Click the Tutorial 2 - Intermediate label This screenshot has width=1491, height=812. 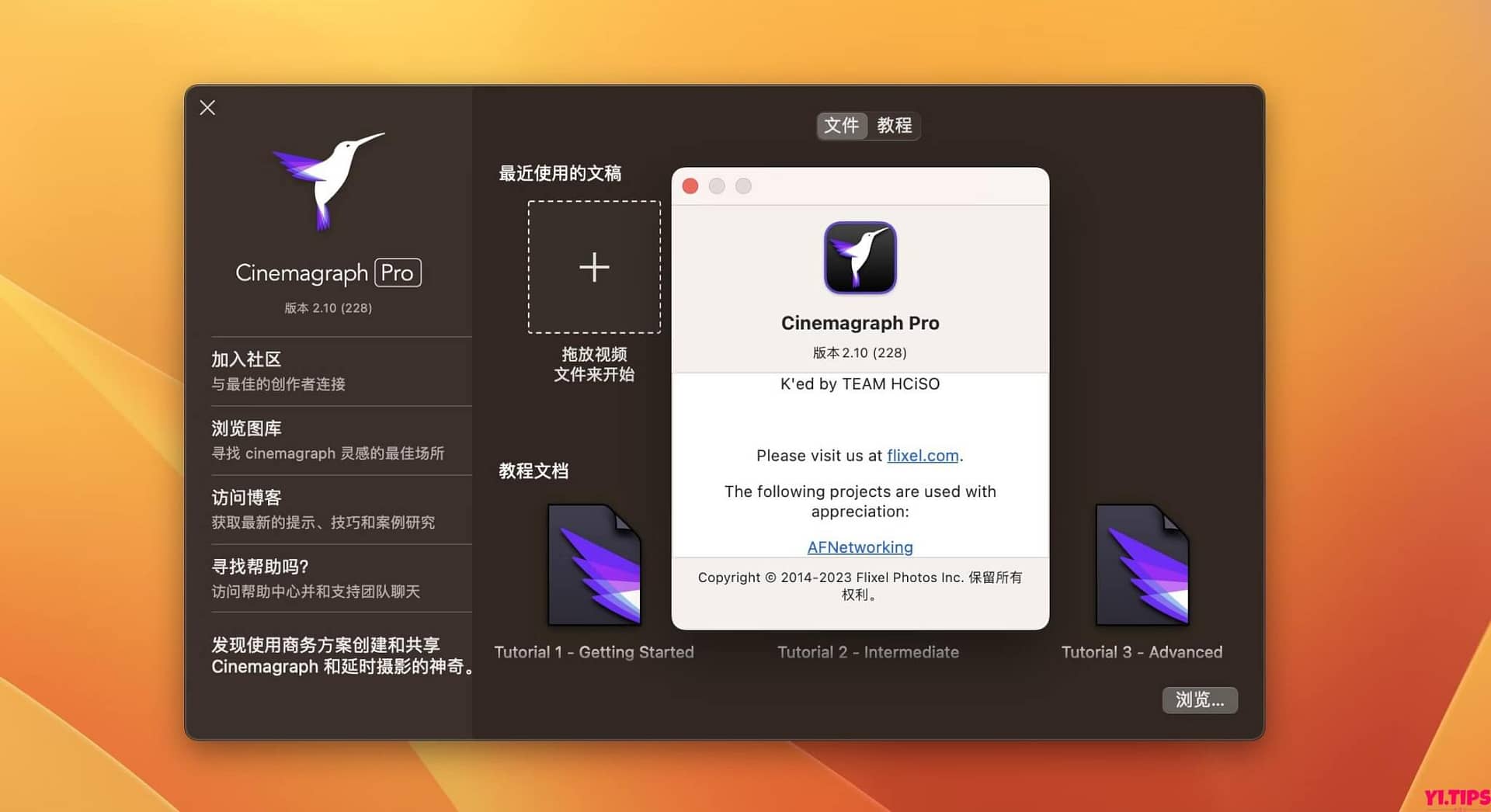coord(868,652)
